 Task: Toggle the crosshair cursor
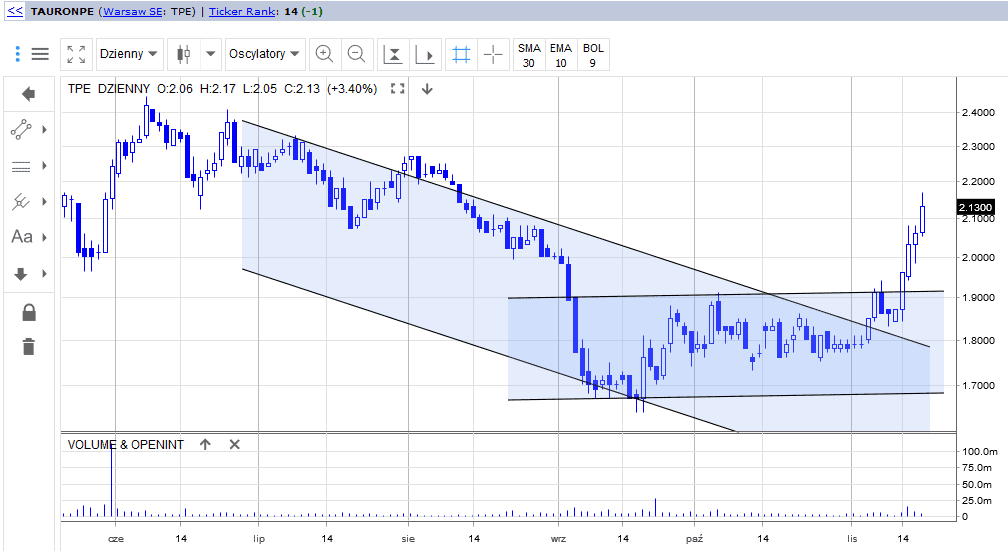(493, 54)
